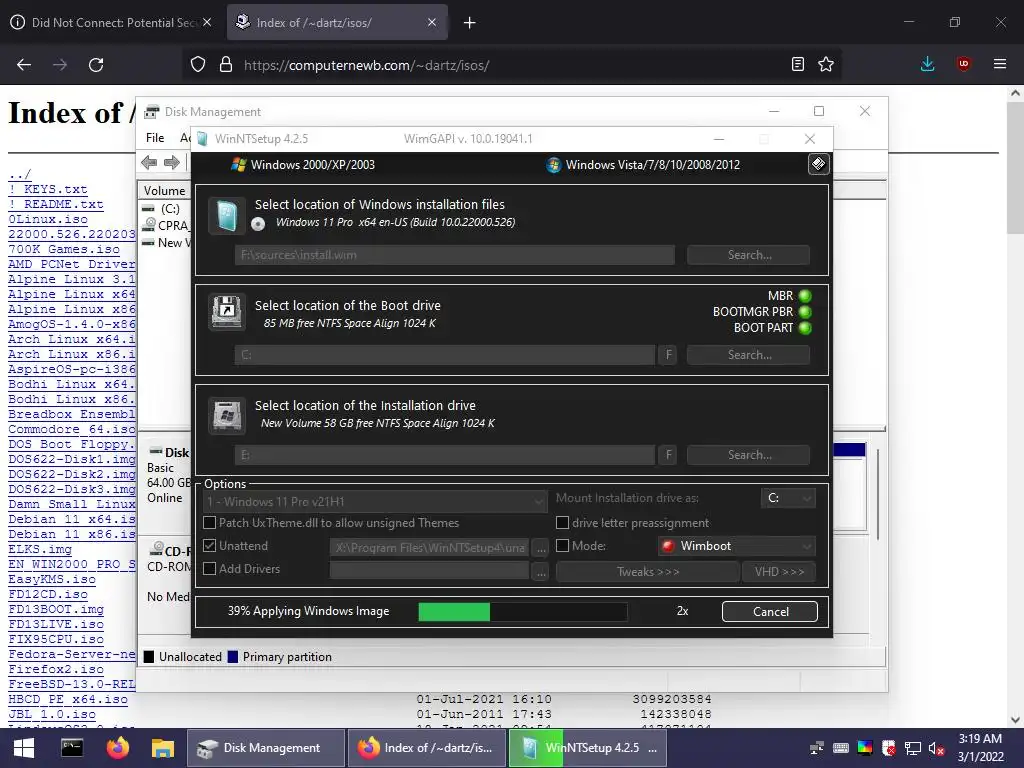Image resolution: width=1024 pixels, height=768 pixels.
Task: Open Windows Start menu
Action: (24, 748)
